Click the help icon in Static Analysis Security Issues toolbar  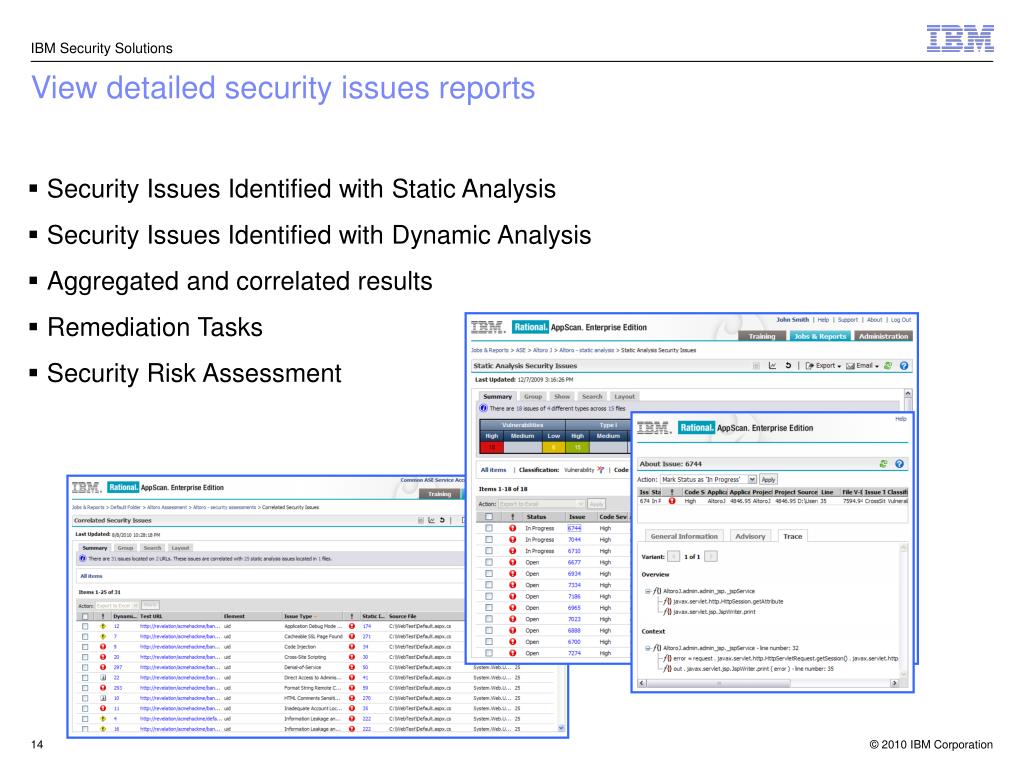(x=904, y=366)
